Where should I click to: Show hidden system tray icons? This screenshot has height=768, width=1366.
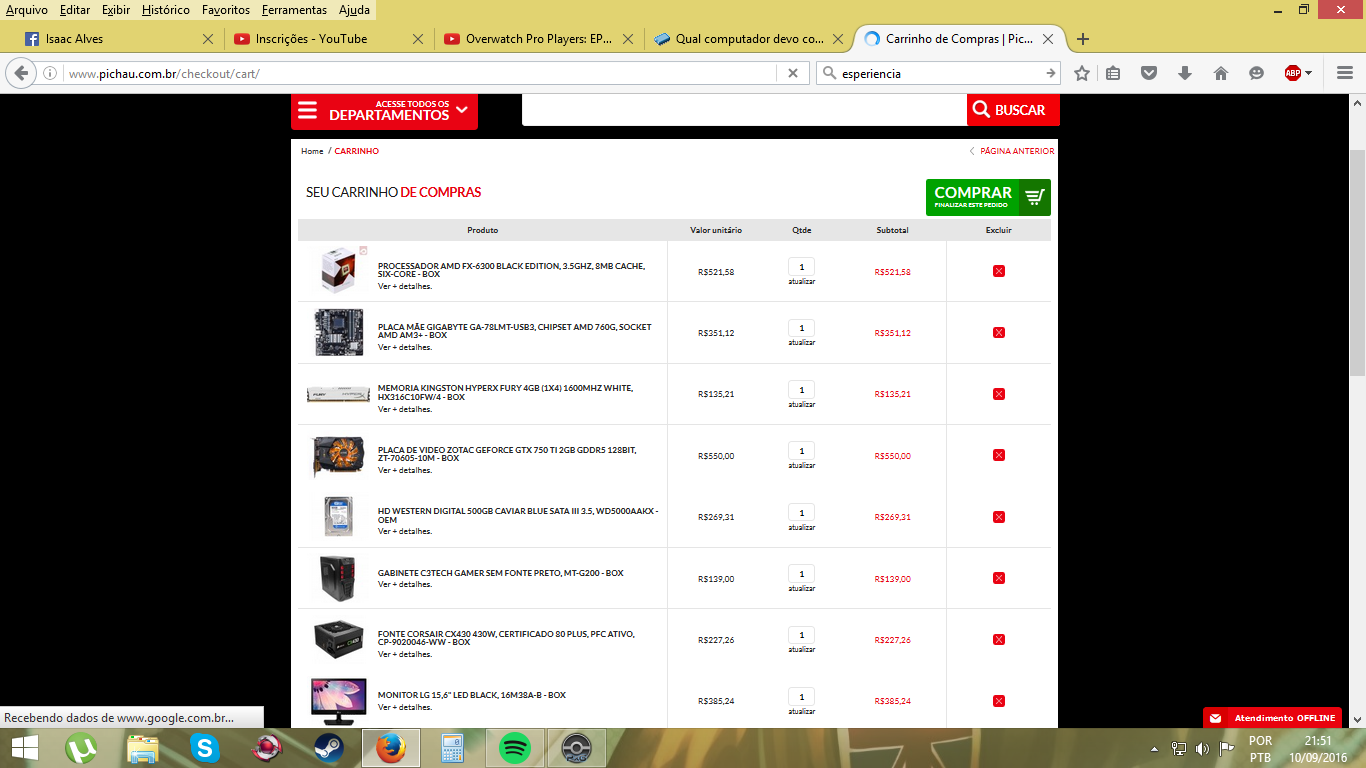[x=1155, y=748]
